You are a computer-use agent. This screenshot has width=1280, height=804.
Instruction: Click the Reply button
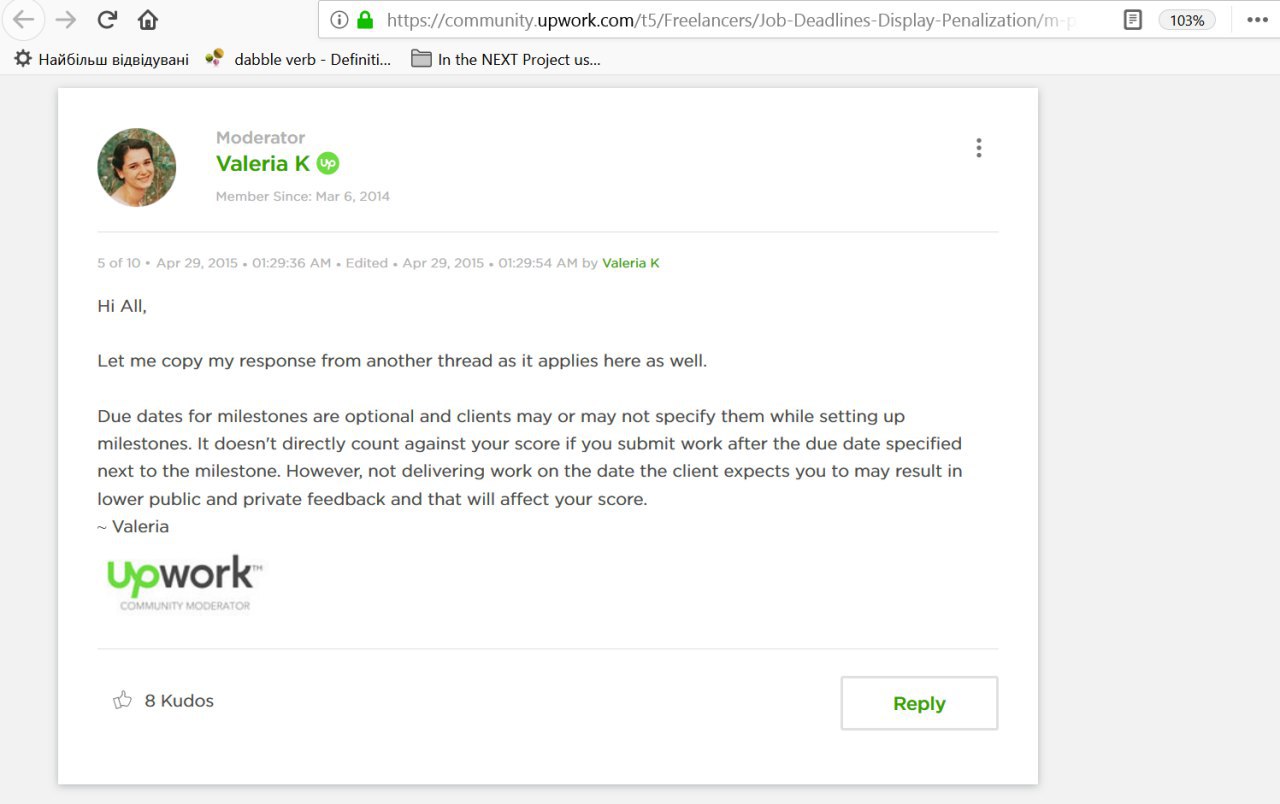(x=918, y=703)
